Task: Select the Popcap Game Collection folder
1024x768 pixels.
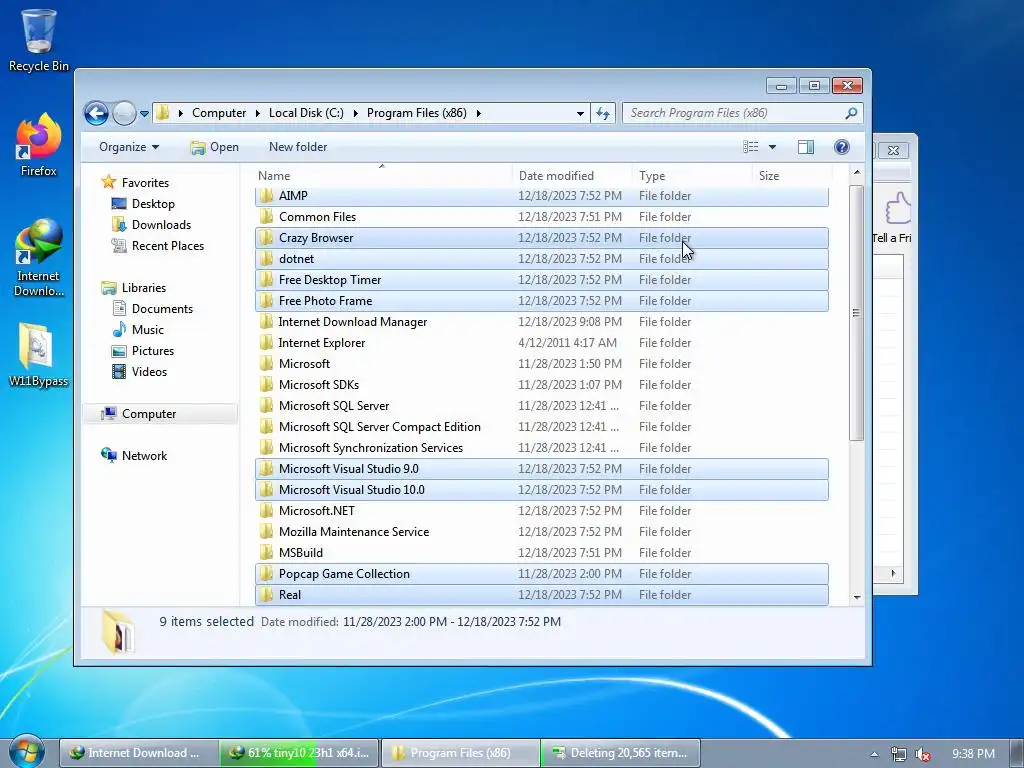Action: coord(541,574)
